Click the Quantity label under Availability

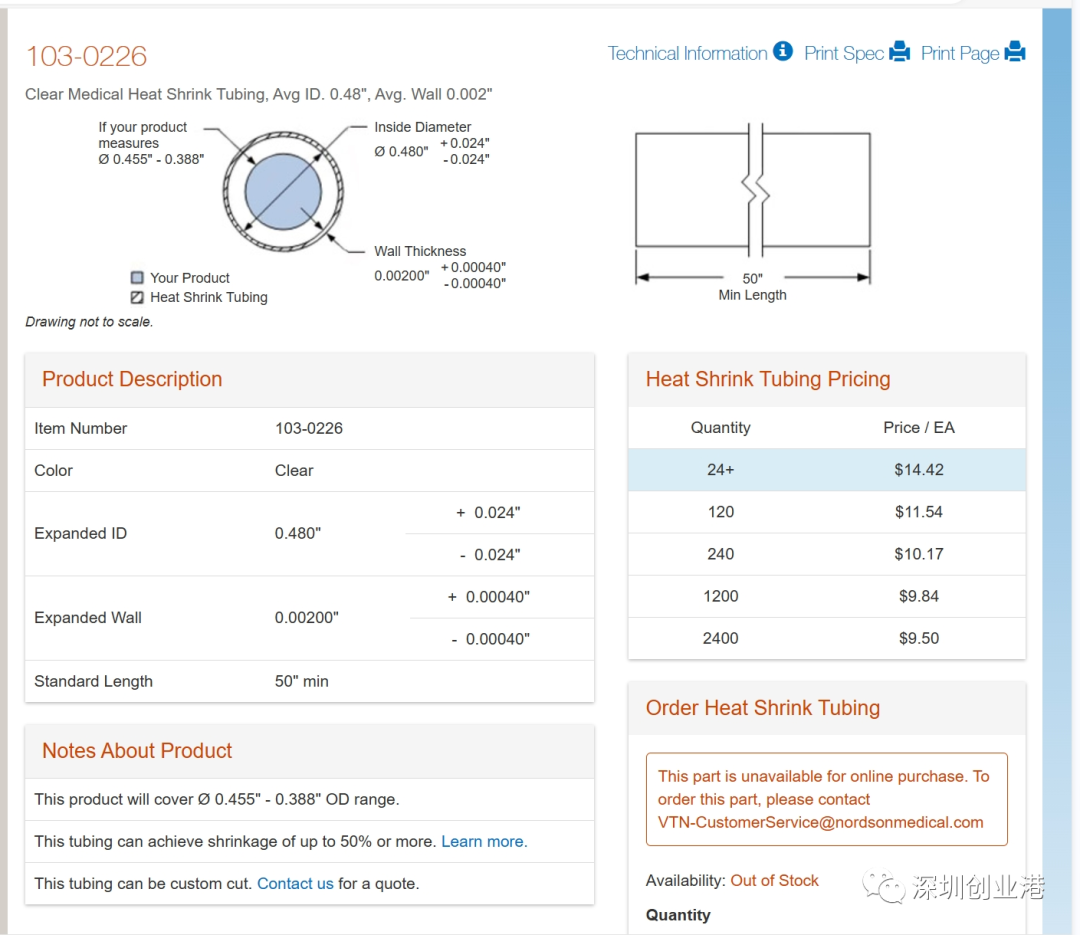[678, 915]
